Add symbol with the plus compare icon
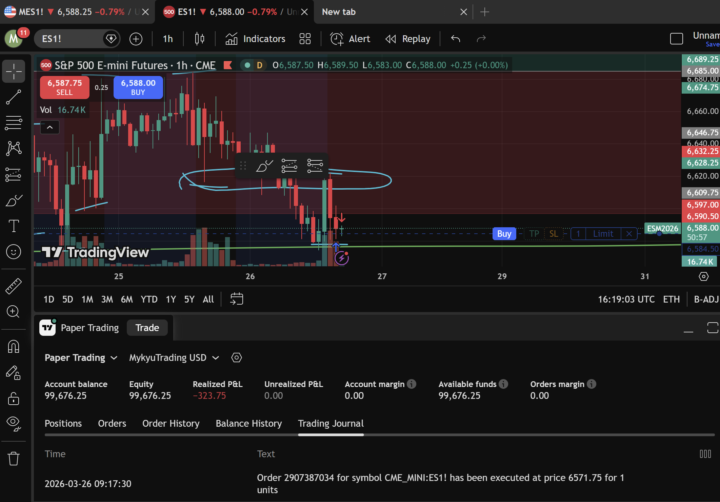The height and width of the screenshot is (502, 720). pos(136,39)
